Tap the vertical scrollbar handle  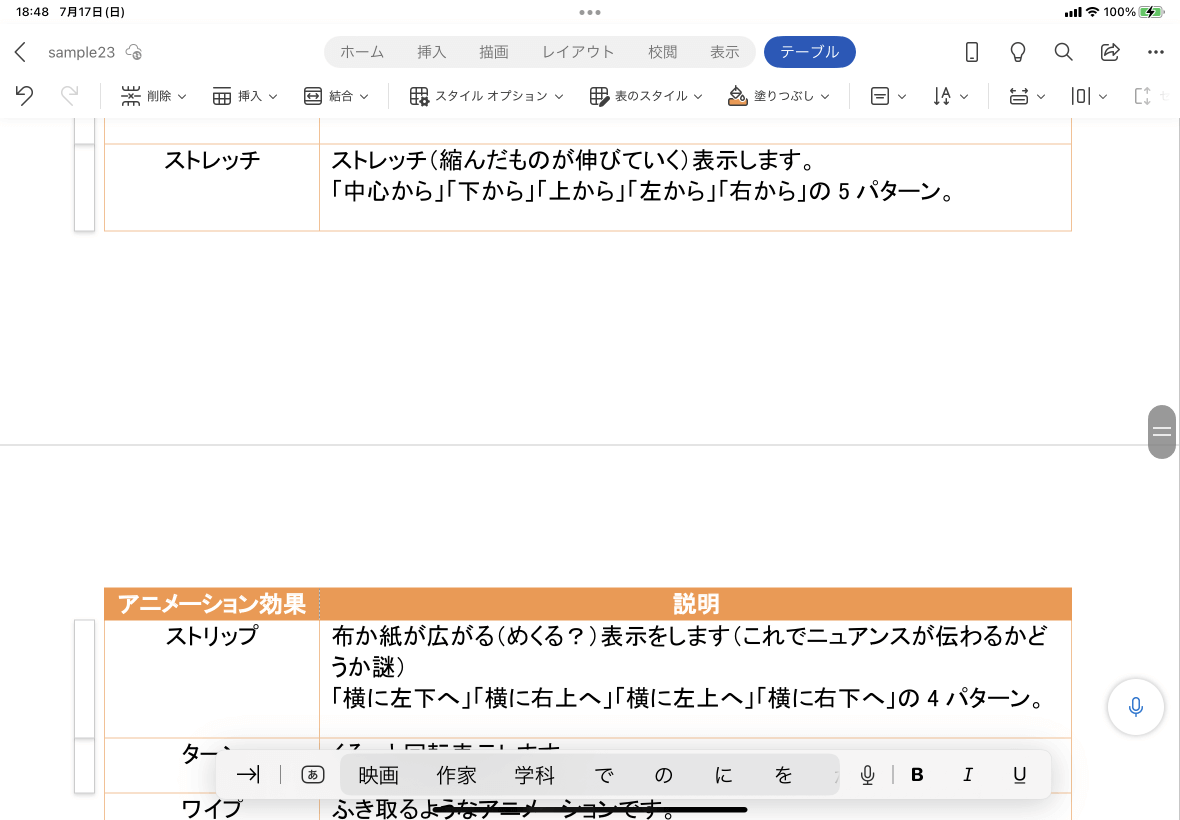click(x=1162, y=432)
